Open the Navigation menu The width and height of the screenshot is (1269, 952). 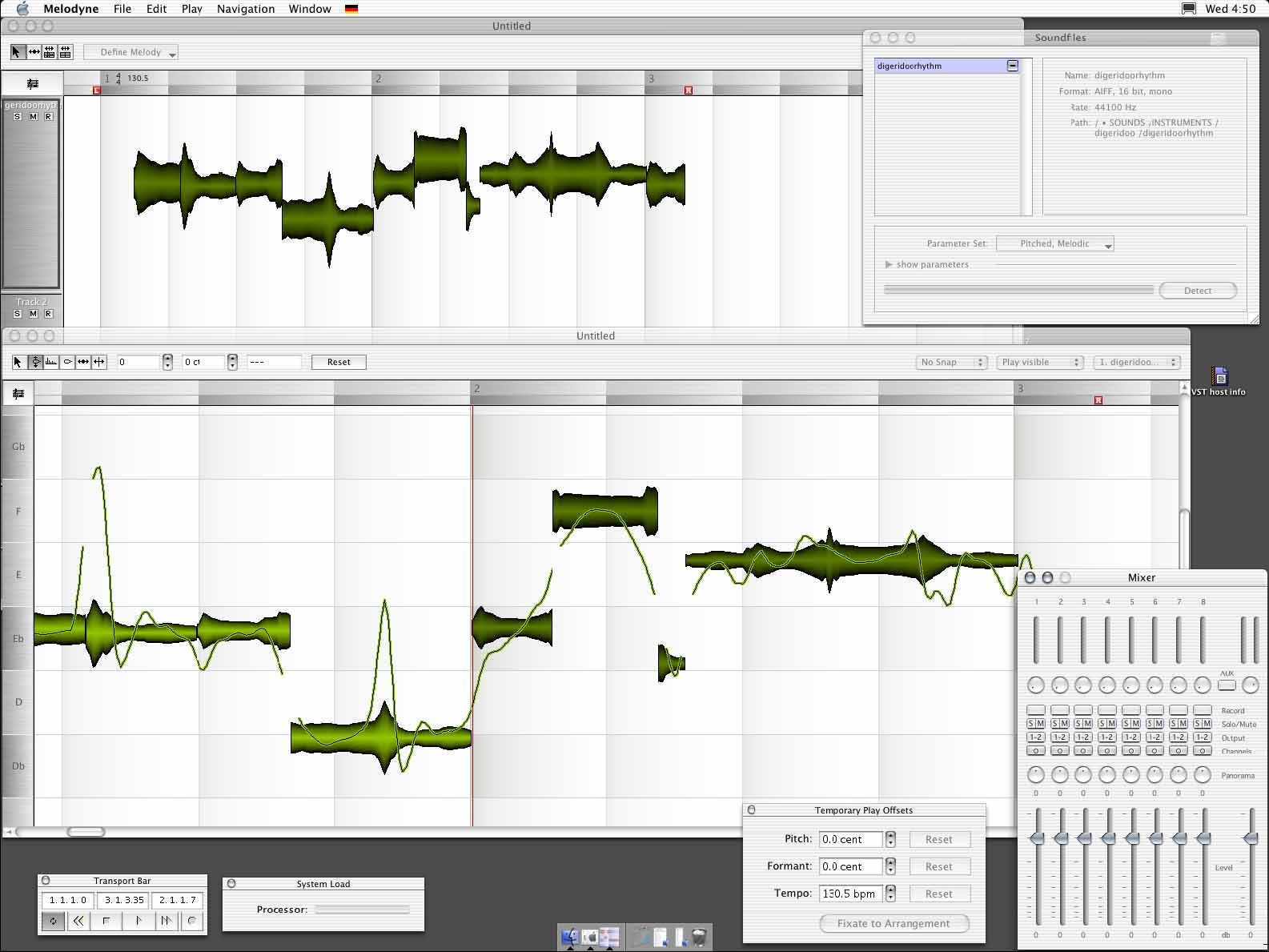[246, 9]
